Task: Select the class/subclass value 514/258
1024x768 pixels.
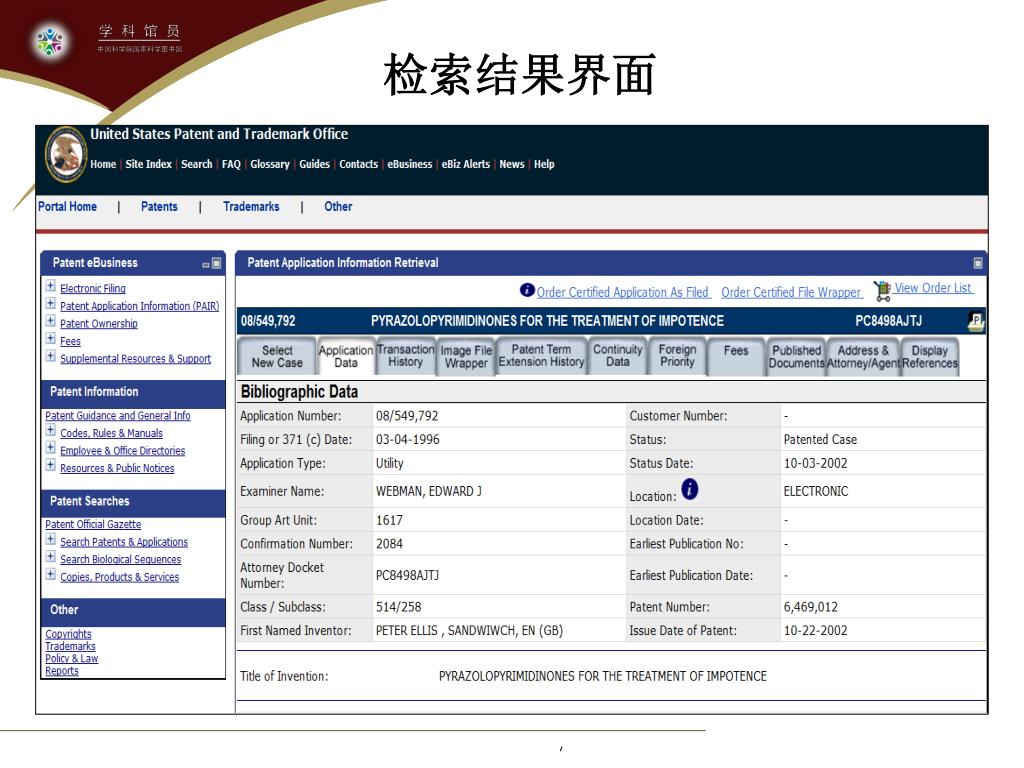Action: pyautogui.click(x=398, y=607)
